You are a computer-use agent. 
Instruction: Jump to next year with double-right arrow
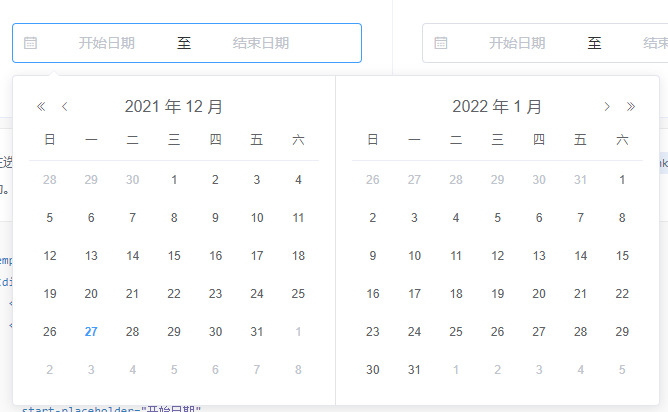click(x=631, y=107)
